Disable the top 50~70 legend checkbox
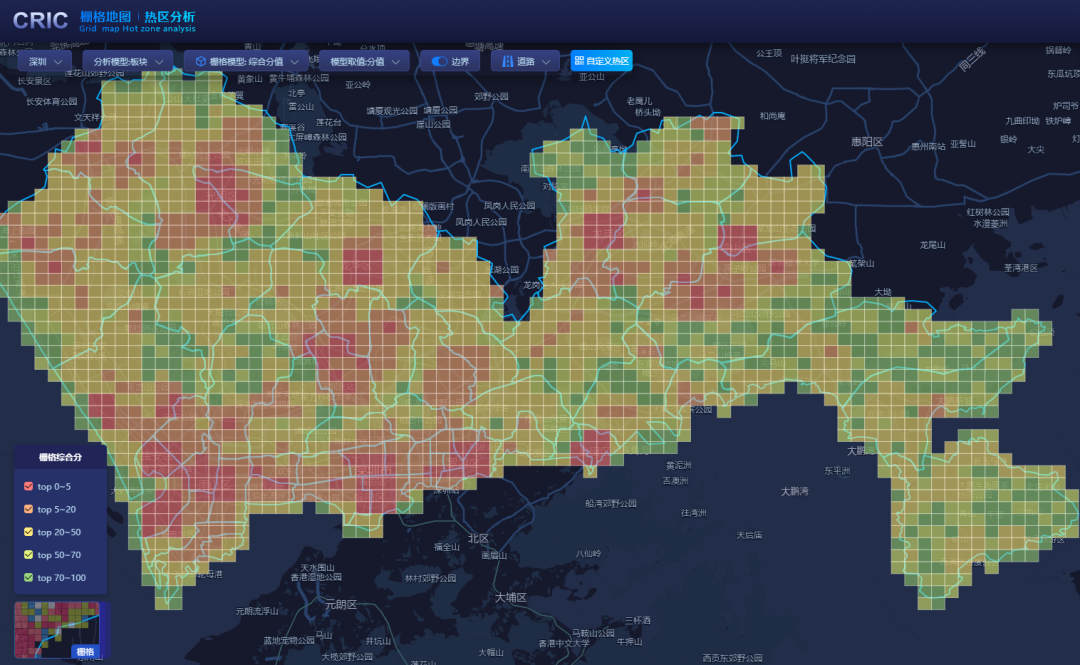 pyautogui.click(x=29, y=554)
